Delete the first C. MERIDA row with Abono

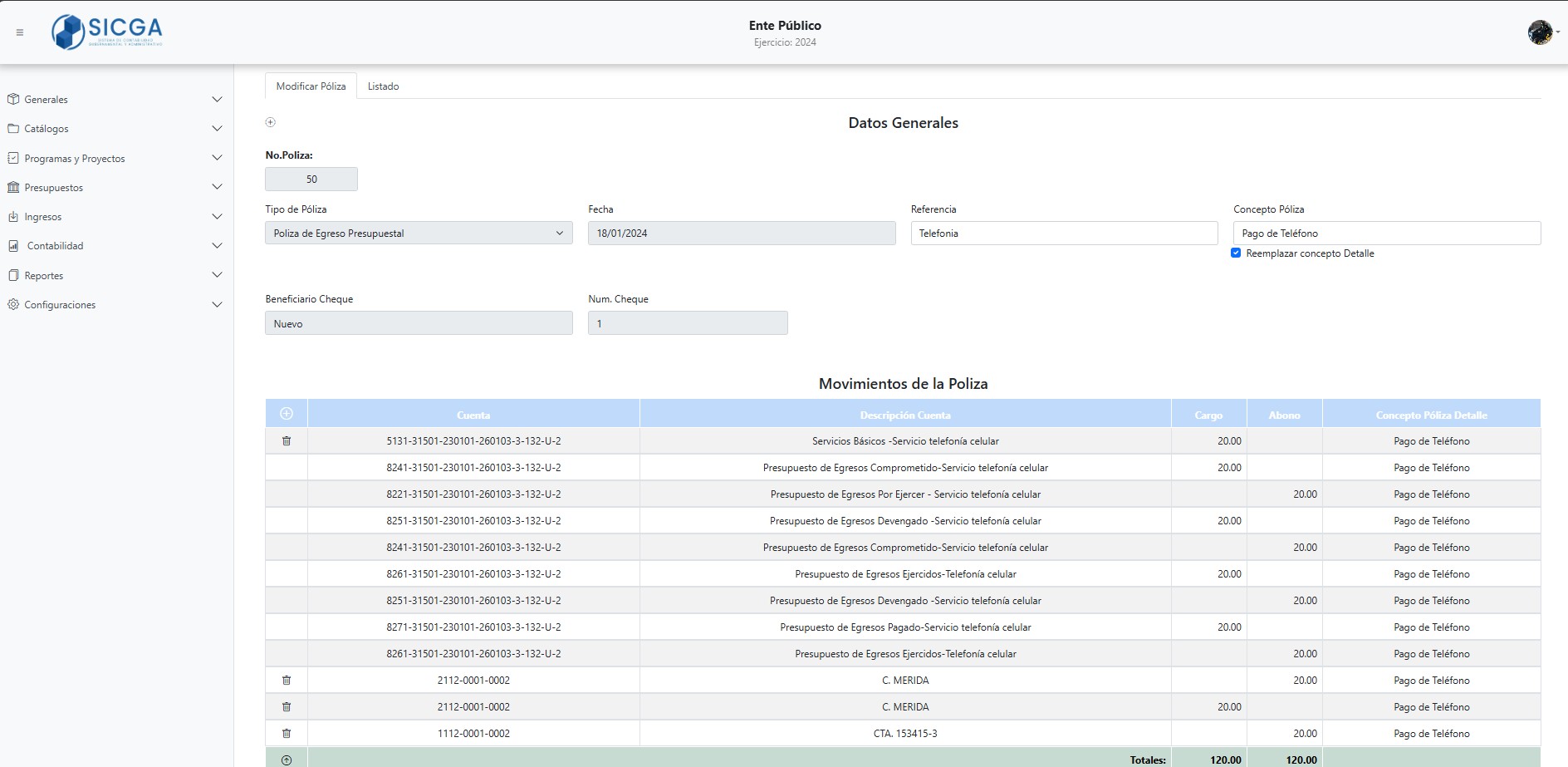click(287, 681)
